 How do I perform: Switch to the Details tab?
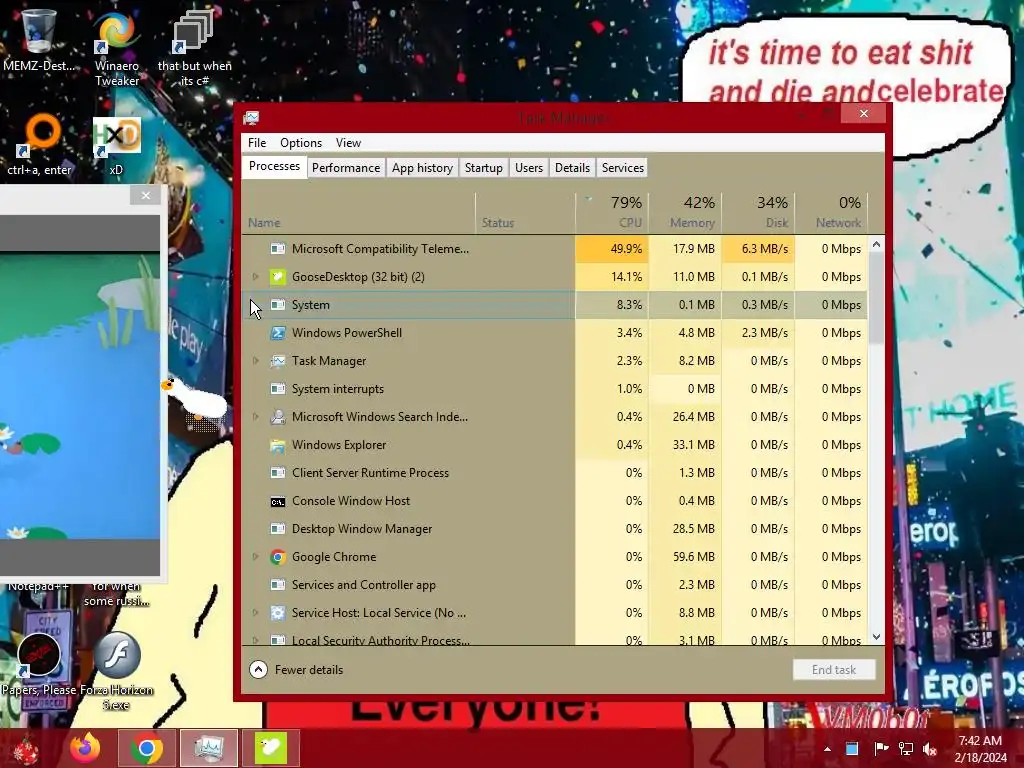[x=572, y=168]
